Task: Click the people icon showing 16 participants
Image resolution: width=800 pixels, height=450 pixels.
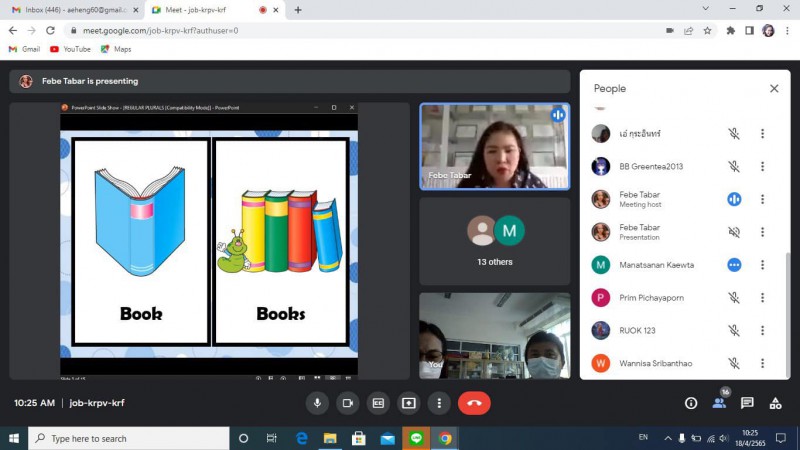Action: (719, 403)
